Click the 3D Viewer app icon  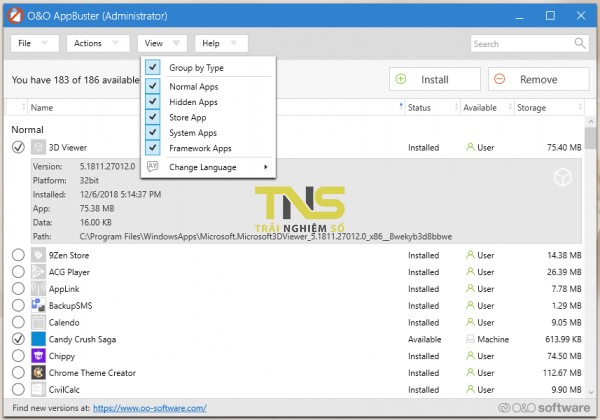coord(38,147)
